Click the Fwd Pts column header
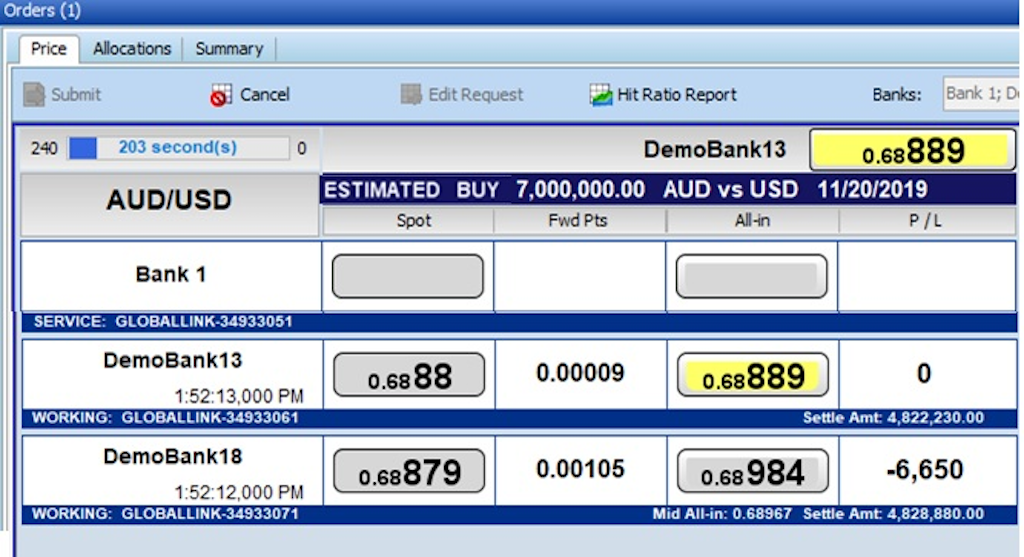 click(x=578, y=220)
